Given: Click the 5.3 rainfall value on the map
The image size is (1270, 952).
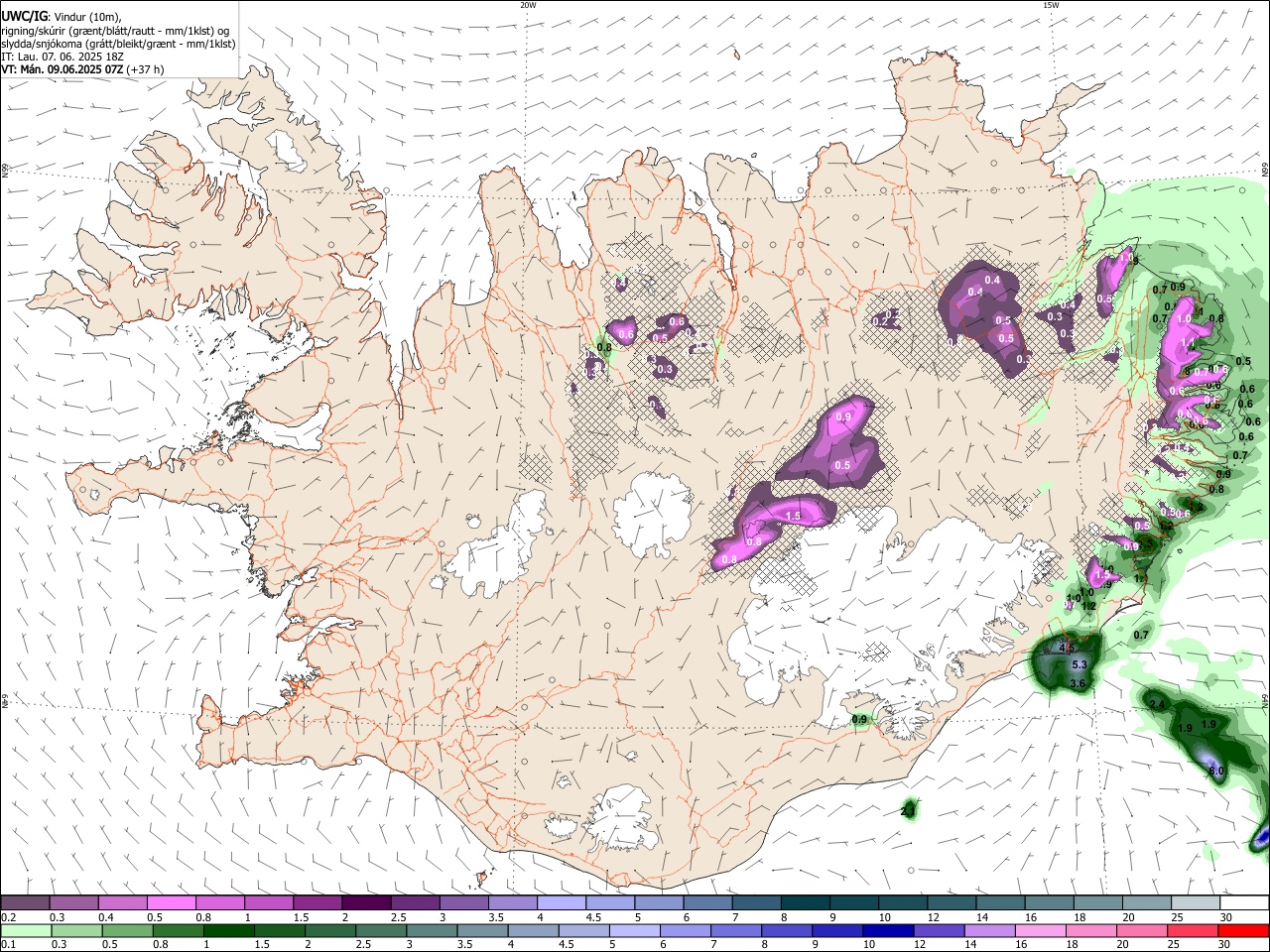Looking at the screenshot, I should point(1080,664).
